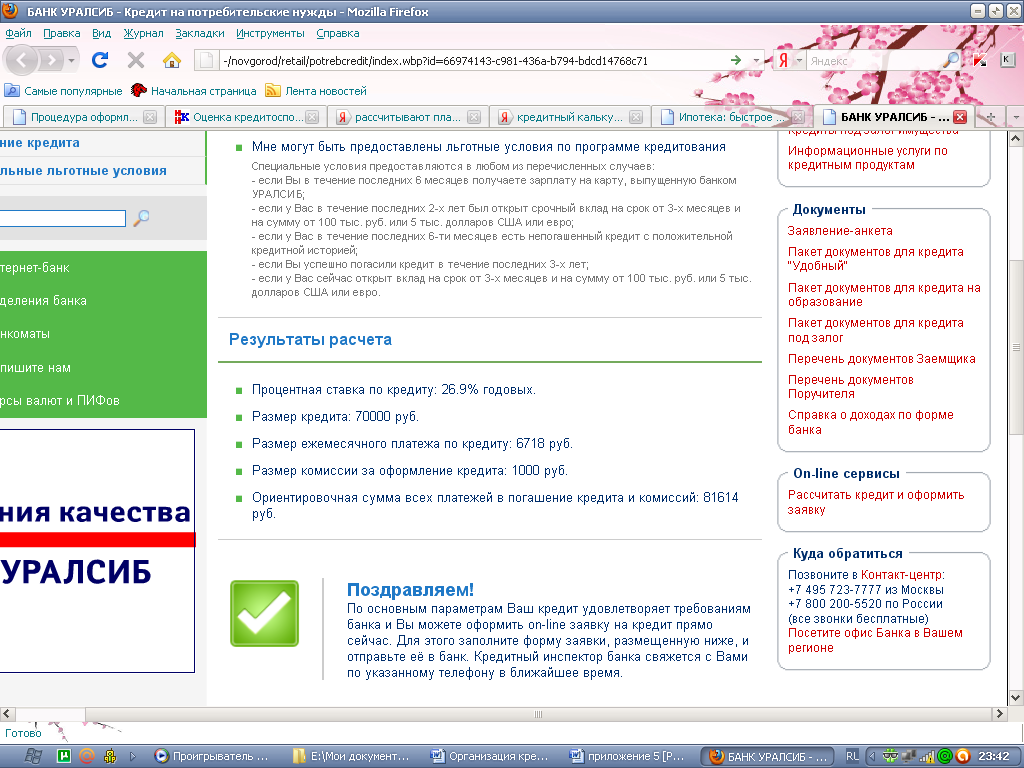Viewport: 1024px width, 768px height.
Task: Close the рассчитывают пла... tab
Action: 474,117
